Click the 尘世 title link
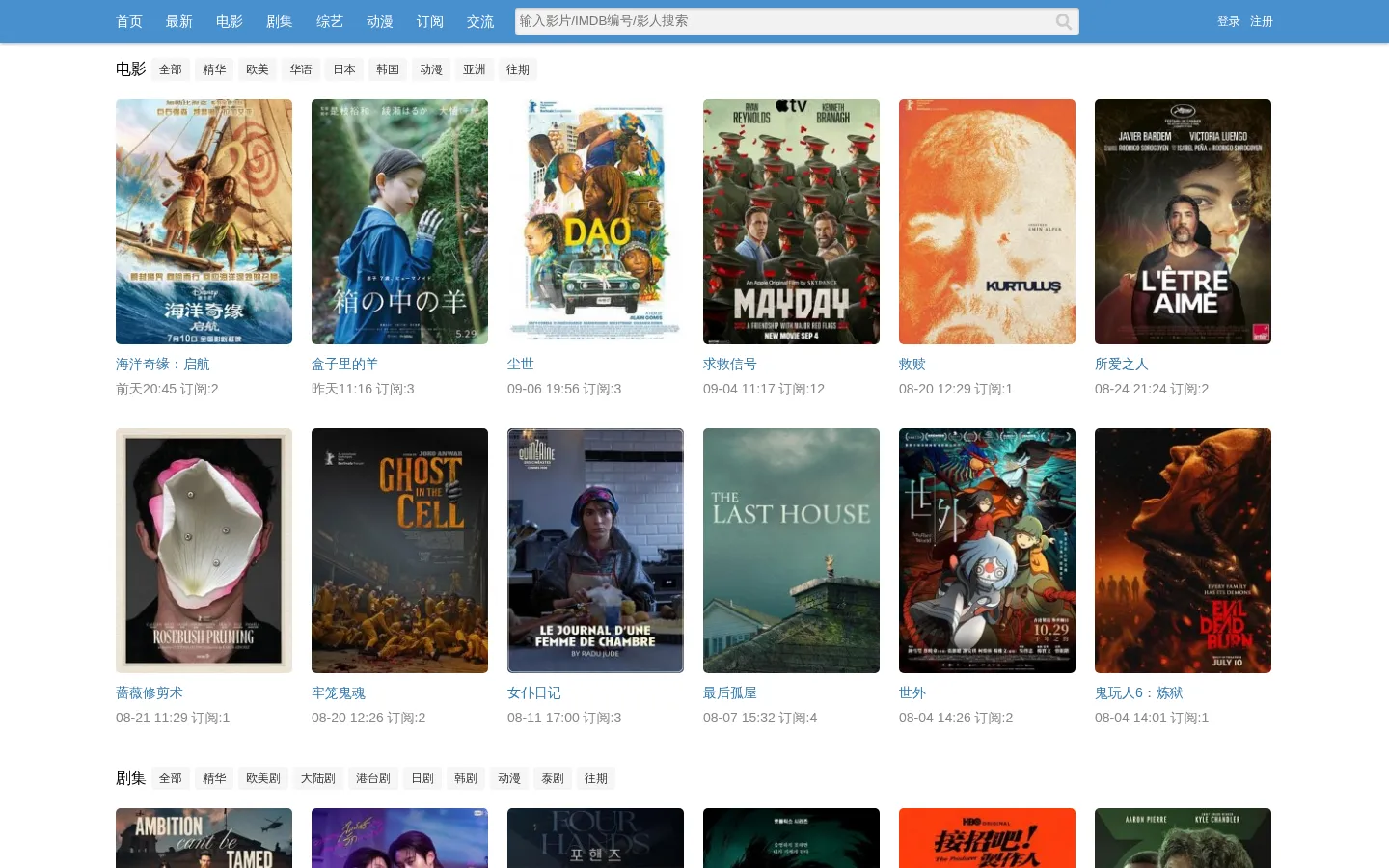1389x868 pixels. [x=521, y=364]
